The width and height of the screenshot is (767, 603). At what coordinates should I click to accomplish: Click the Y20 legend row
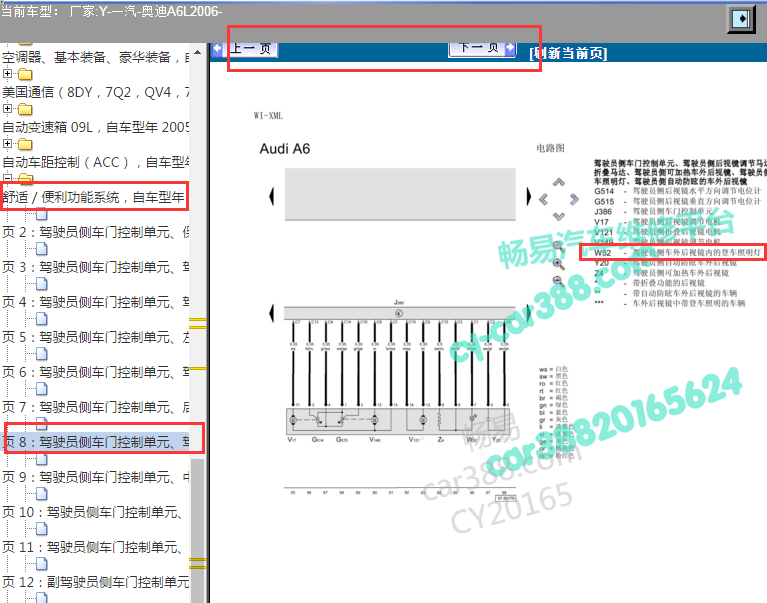point(665,263)
